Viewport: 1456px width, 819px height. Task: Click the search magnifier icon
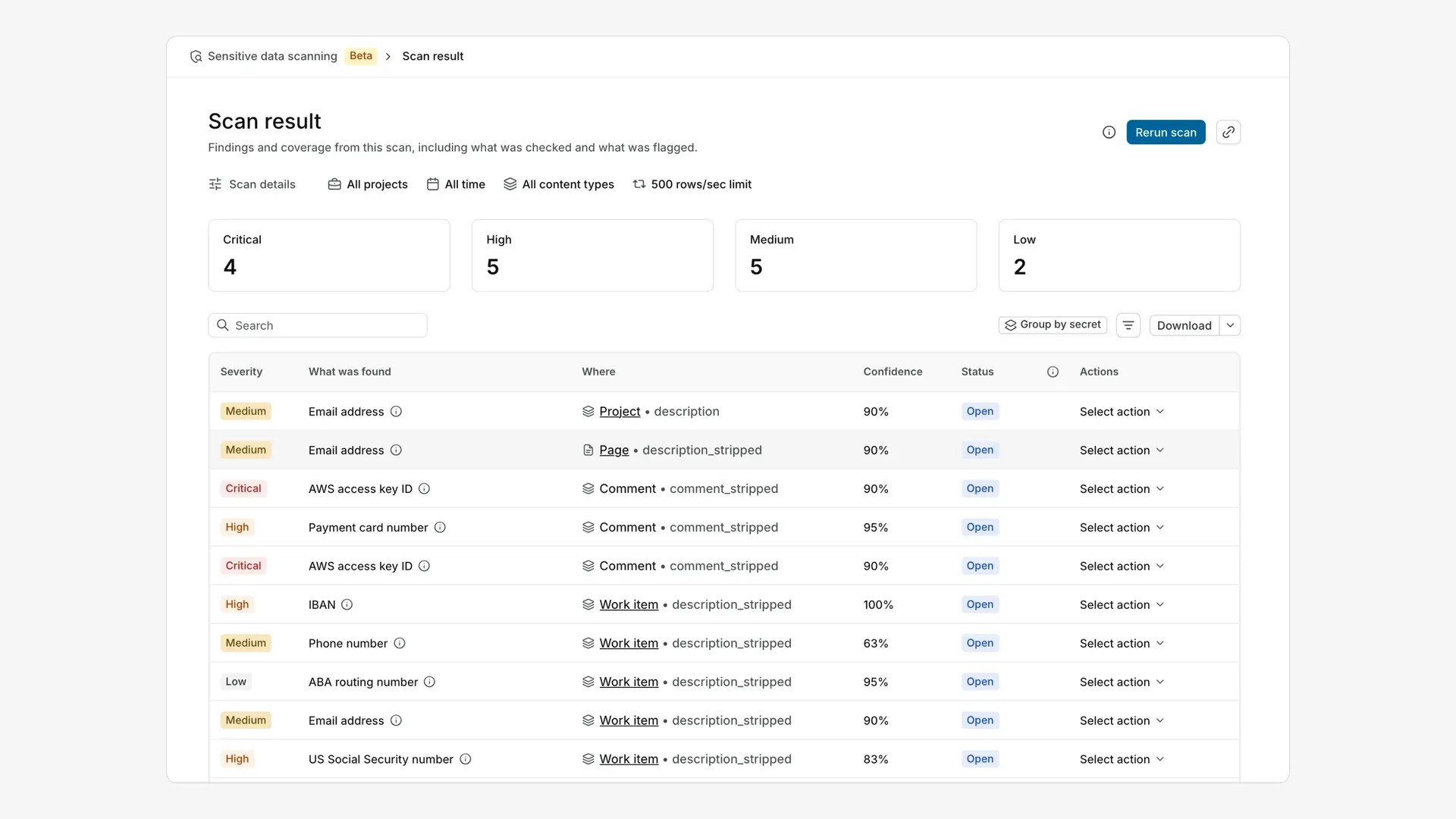point(223,325)
